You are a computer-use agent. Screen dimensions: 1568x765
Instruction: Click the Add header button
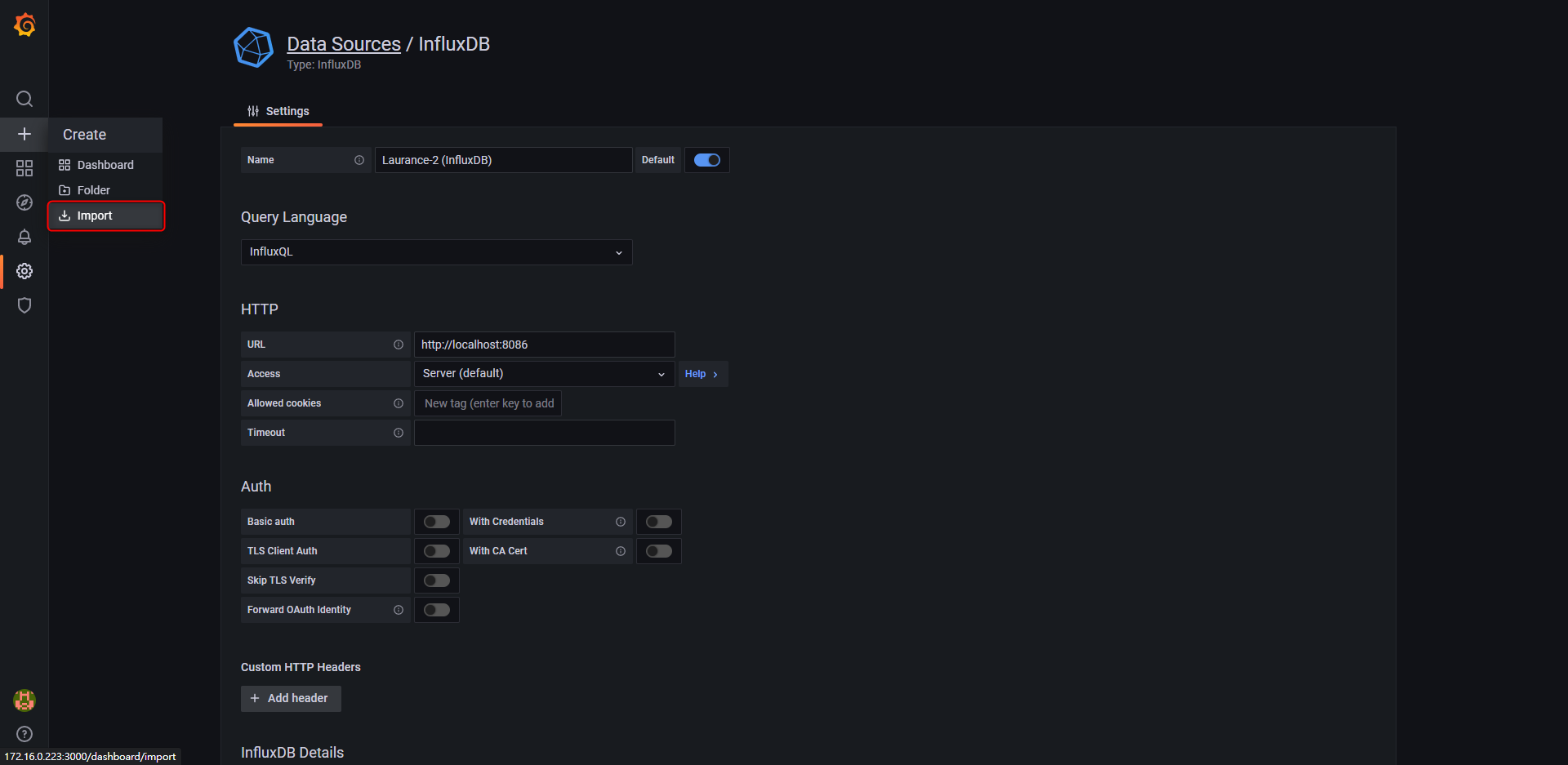tap(291, 699)
